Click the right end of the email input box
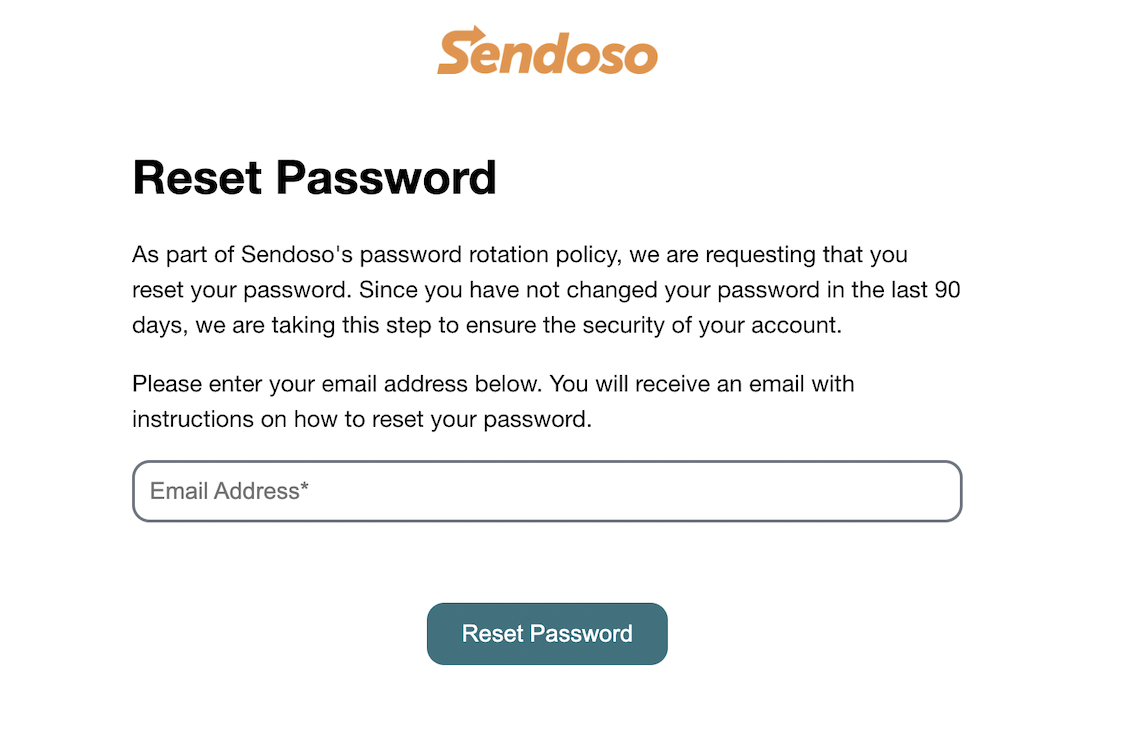 945,491
